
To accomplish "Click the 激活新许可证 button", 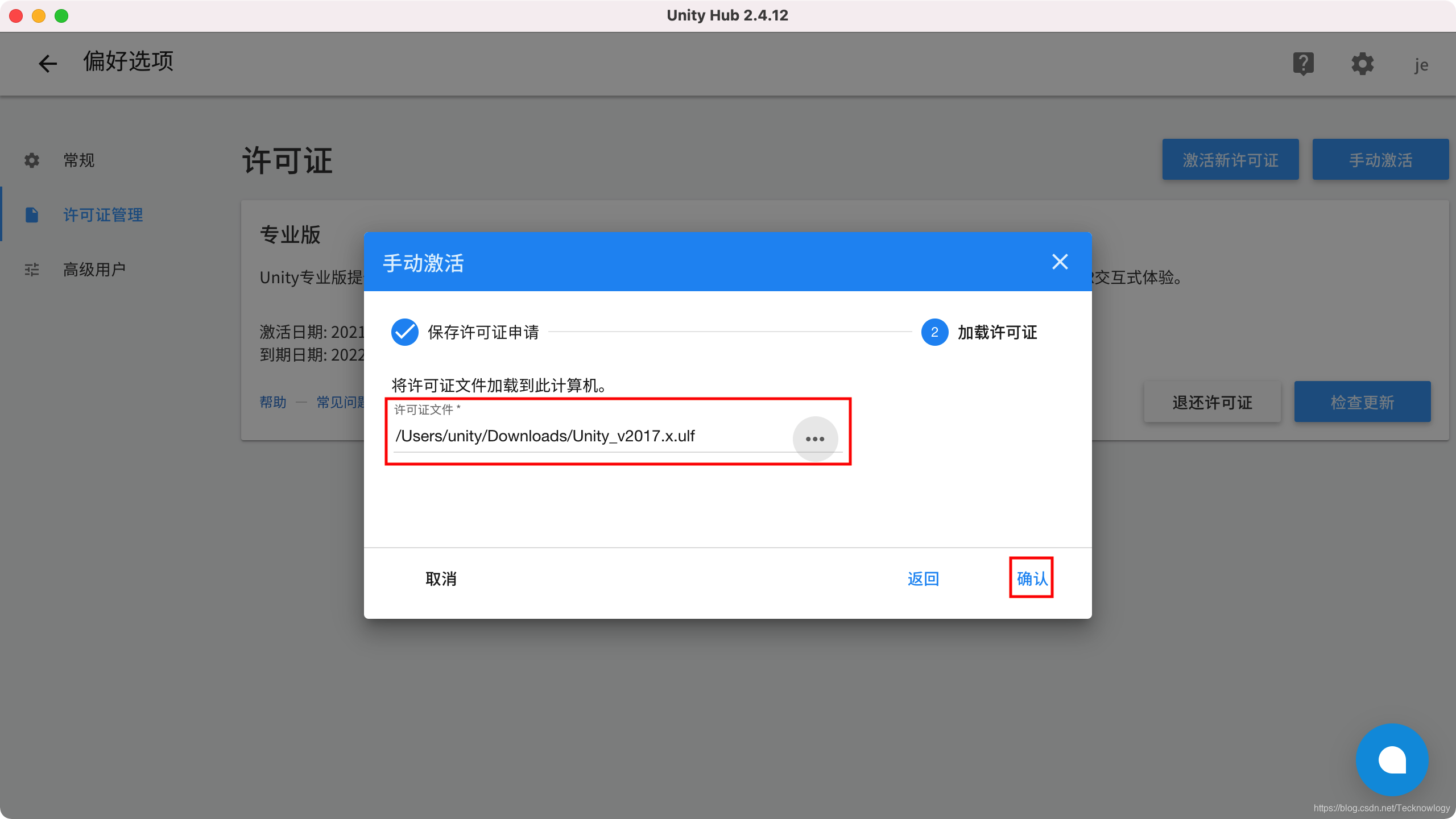I will pos(1230,160).
